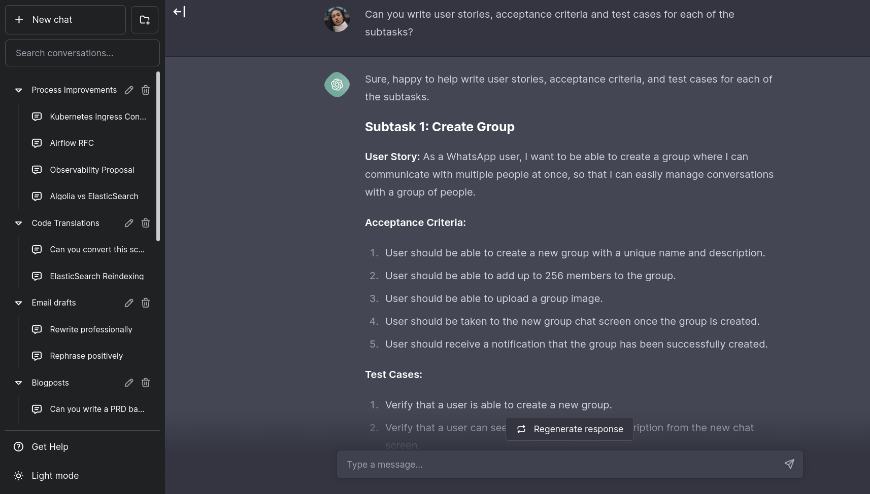
Task: Click the Type a message input box
Action: pos(560,464)
